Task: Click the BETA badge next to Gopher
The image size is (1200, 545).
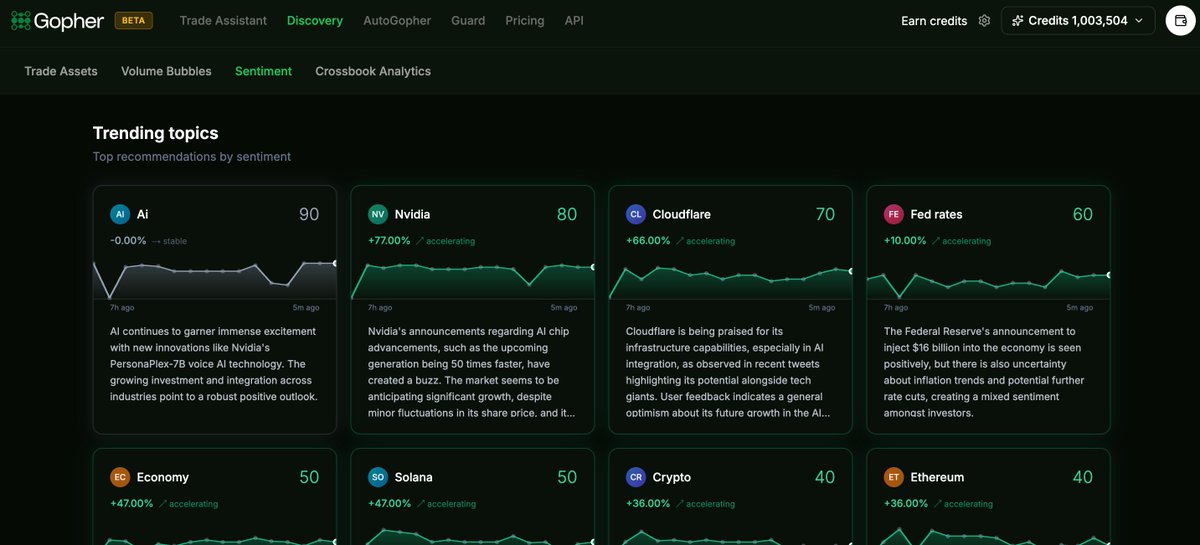Action: [134, 20]
